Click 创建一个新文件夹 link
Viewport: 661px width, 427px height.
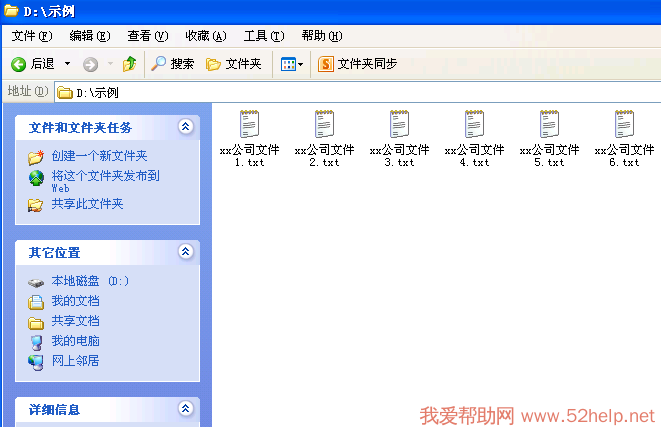pos(99,156)
